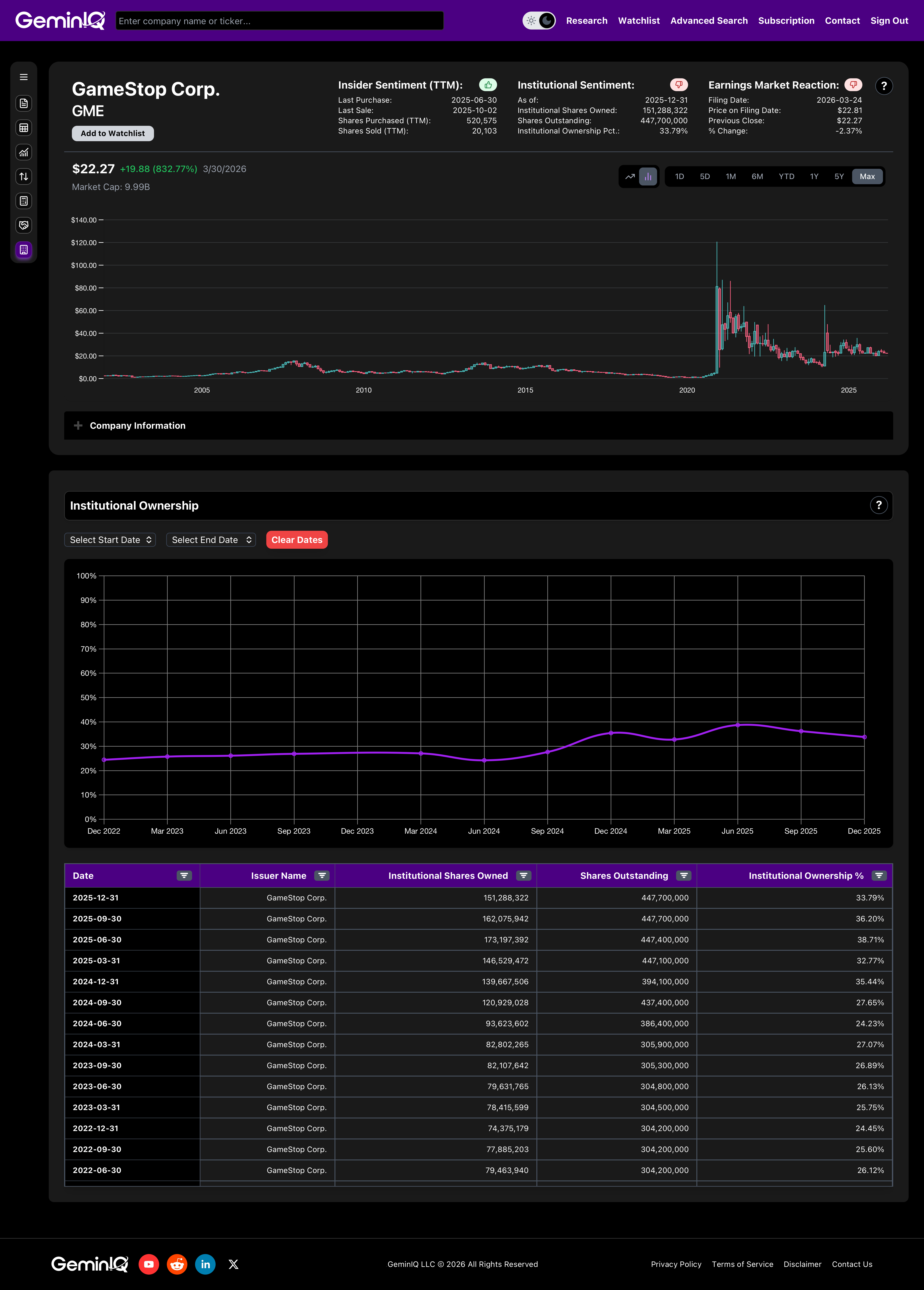
Task: Select the financials table icon in sidebar
Action: [x=23, y=128]
